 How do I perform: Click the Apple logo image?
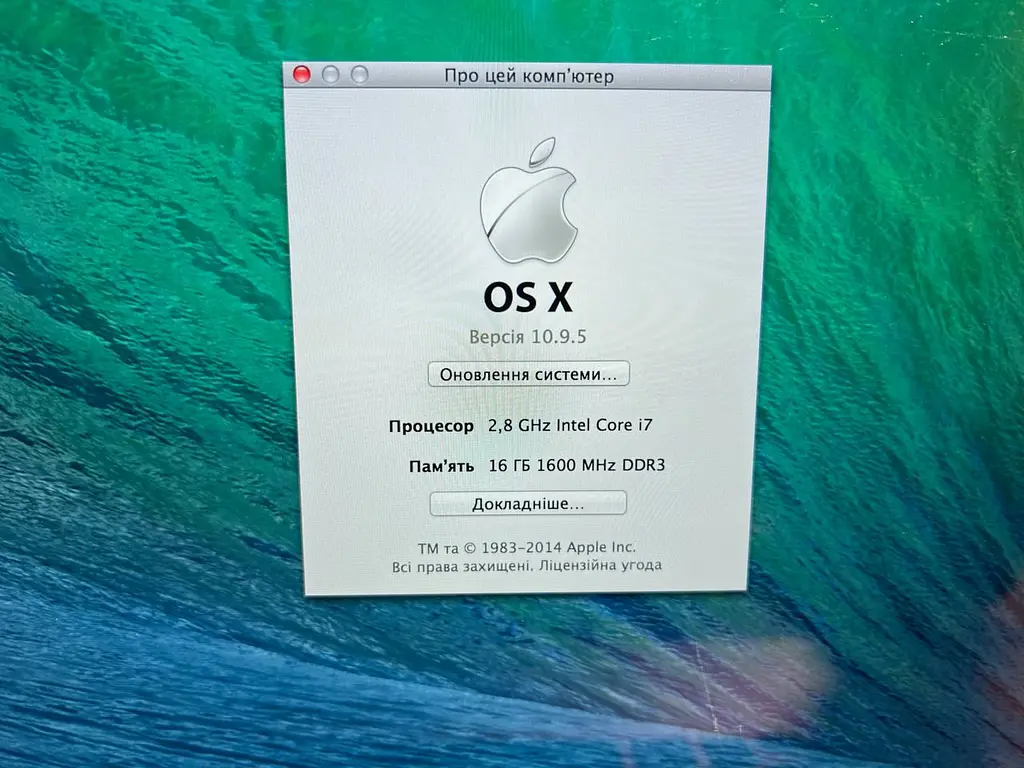coord(528,200)
